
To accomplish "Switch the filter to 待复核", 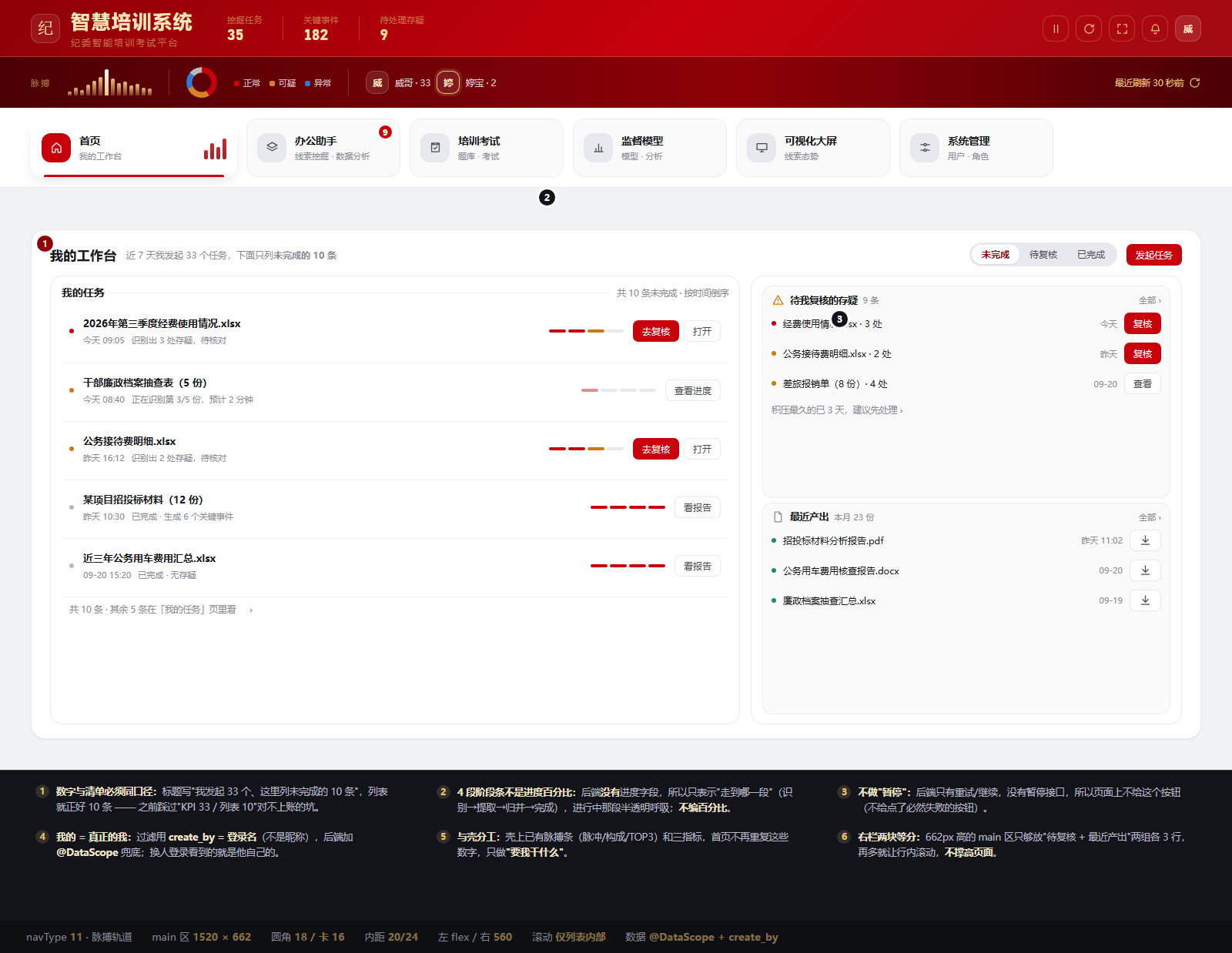I will [x=1043, y=255].
